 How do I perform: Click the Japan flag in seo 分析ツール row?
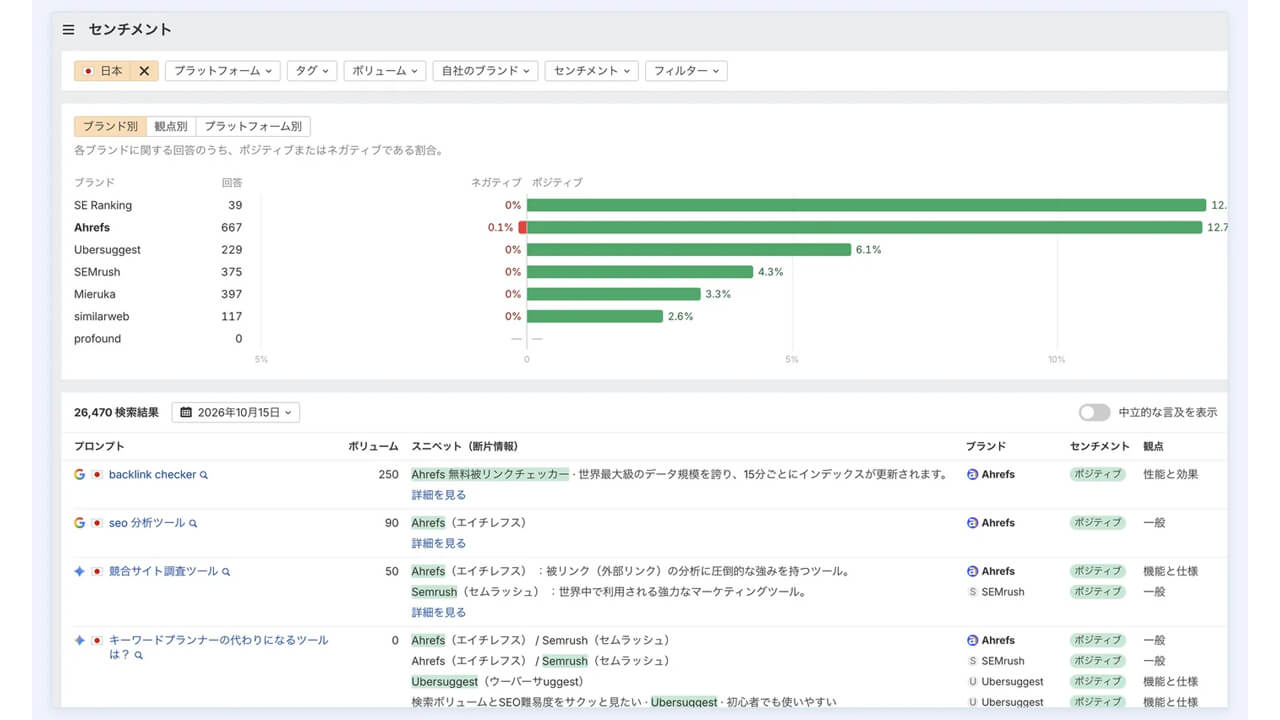click(97, 523)
